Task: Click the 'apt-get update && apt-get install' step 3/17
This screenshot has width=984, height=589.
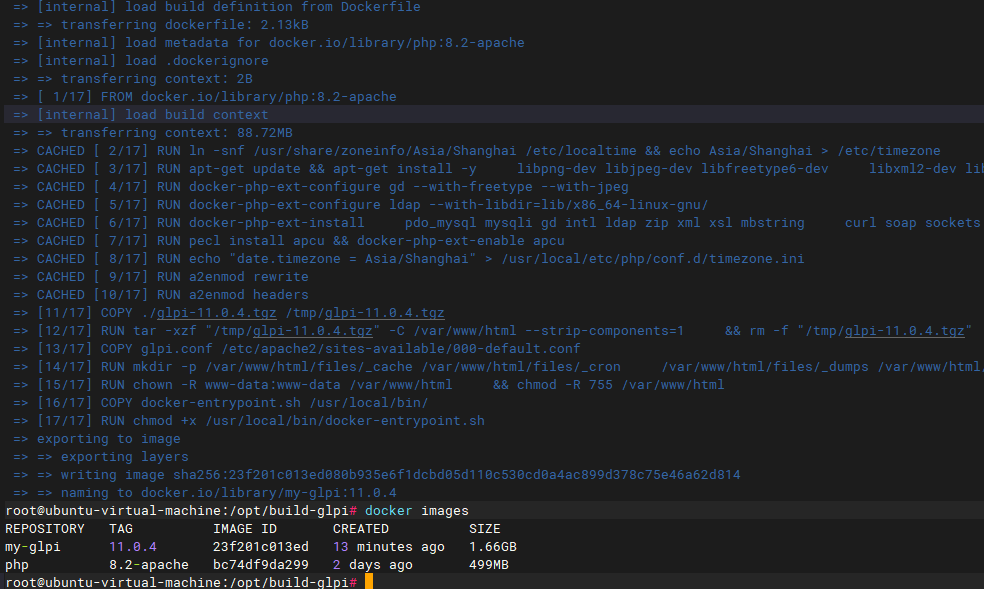Action: point(498,169)
